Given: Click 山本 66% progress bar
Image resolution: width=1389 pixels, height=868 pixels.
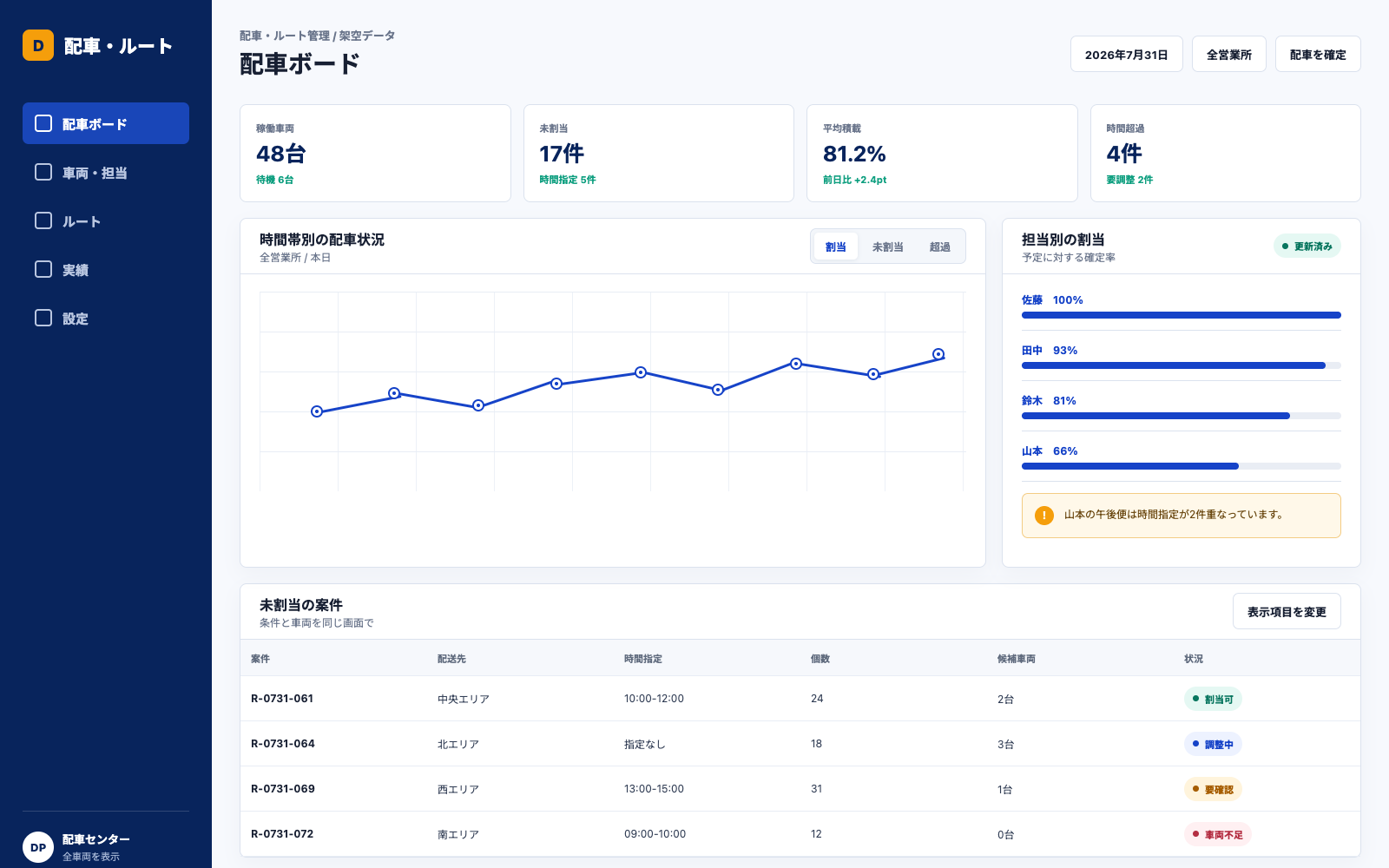Looking at the screenshot, I should tap(1182, 466).
